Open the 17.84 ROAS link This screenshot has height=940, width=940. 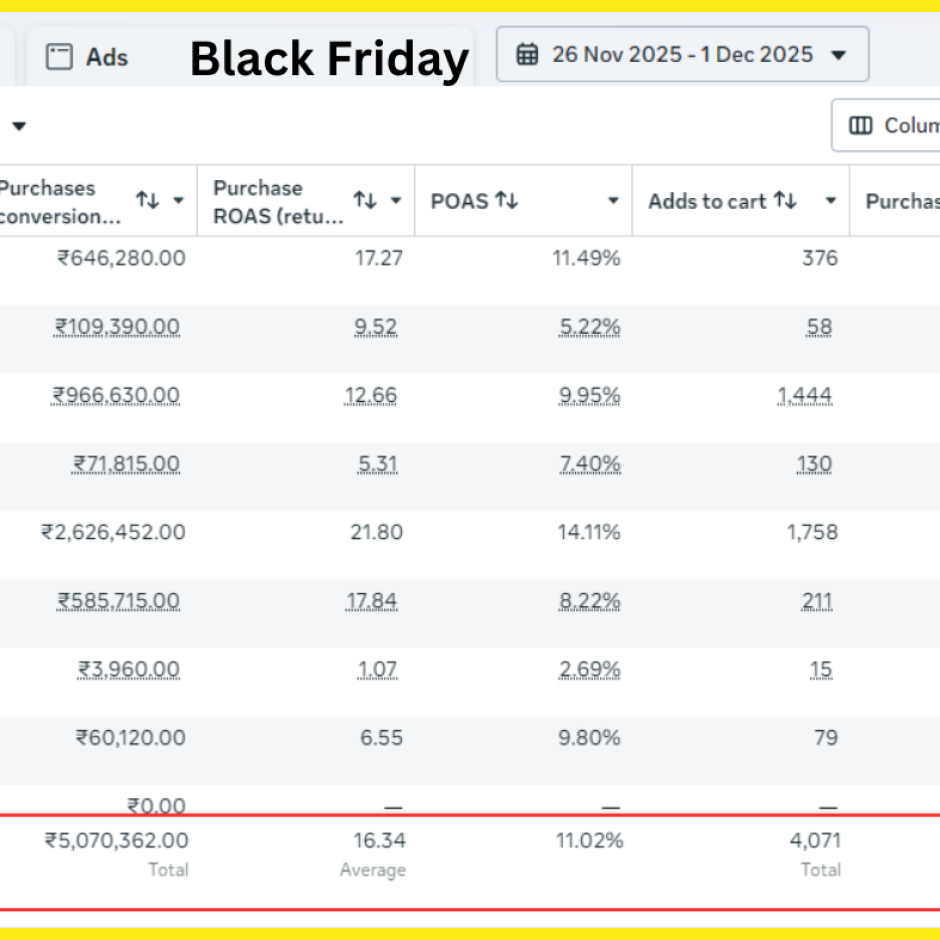(x=372, y=601)
